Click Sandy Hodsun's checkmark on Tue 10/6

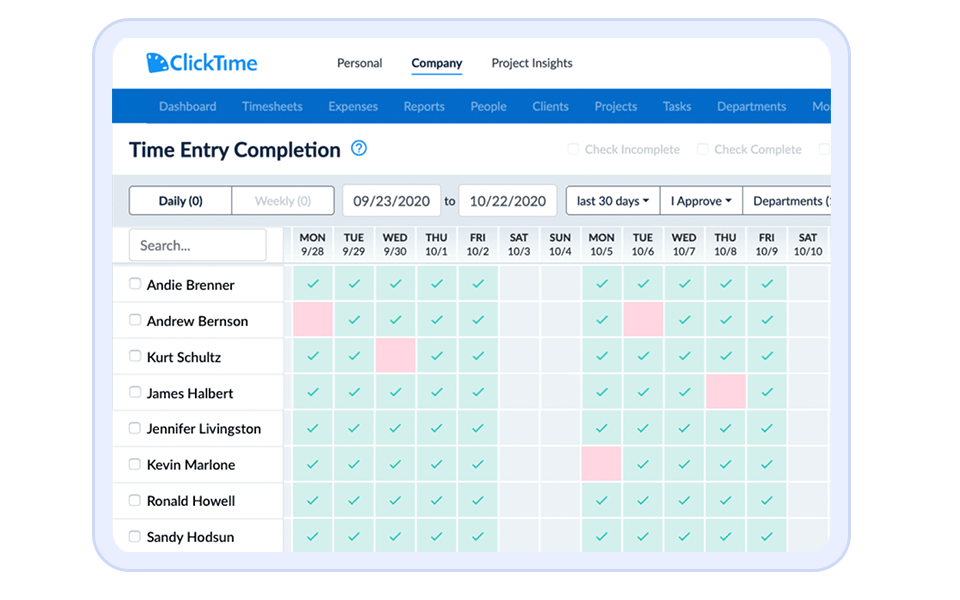[x=642, y=536]
